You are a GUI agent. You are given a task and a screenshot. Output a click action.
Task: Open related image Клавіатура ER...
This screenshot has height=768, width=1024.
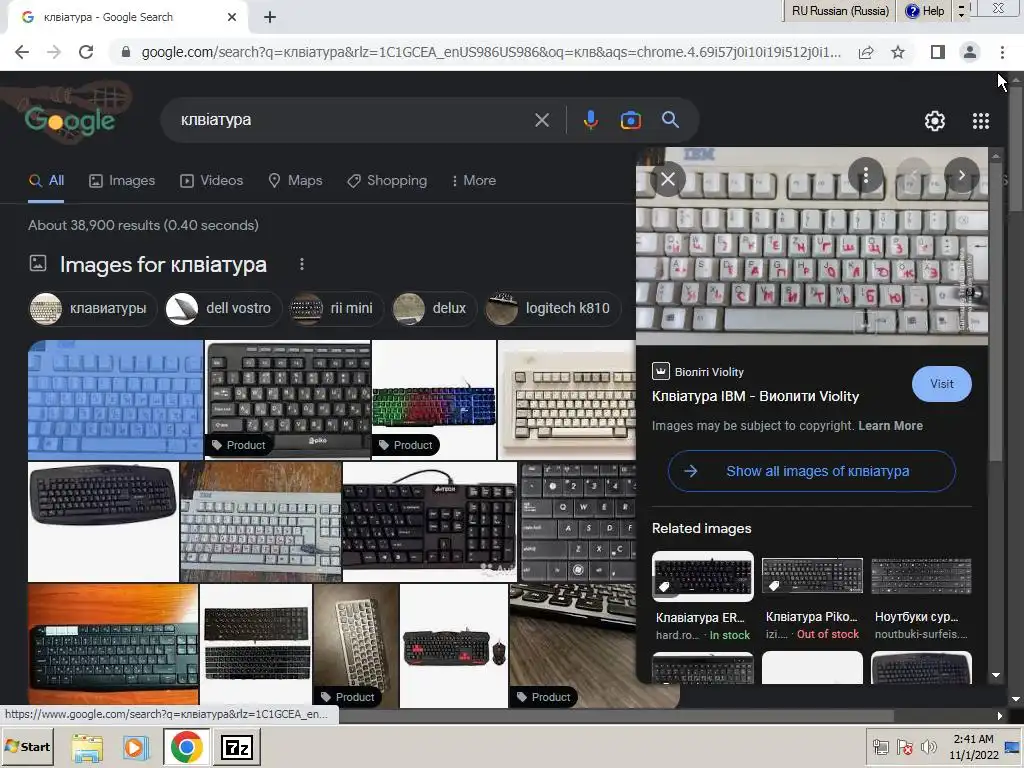703,596
